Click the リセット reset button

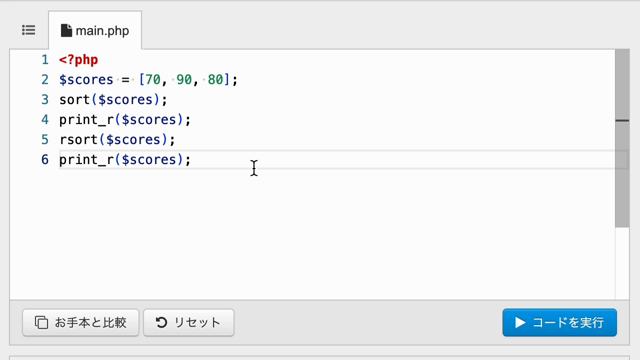click(x=189, y=322)
